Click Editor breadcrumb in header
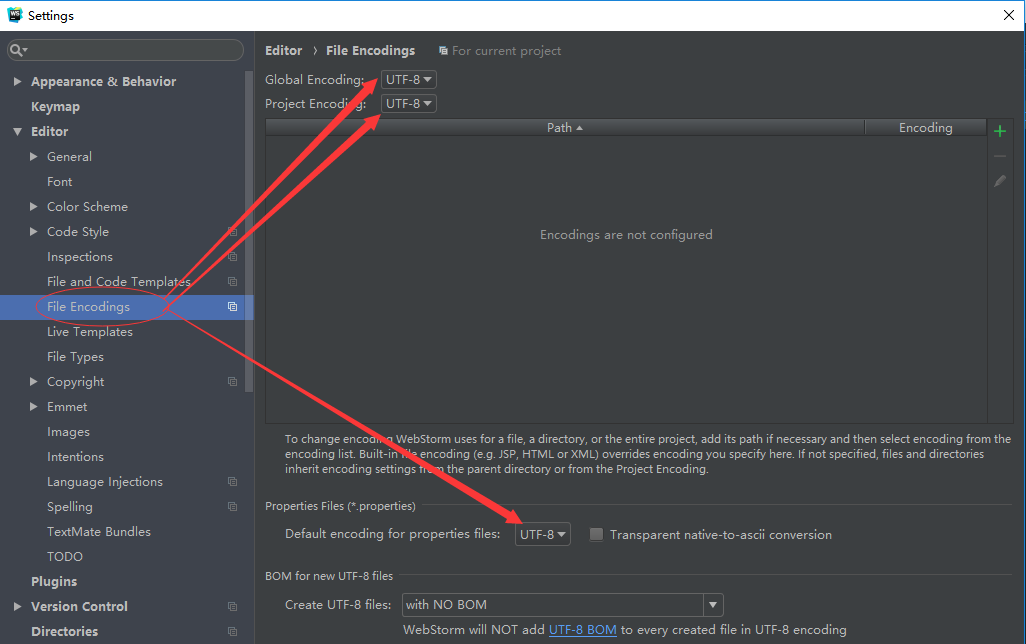 [283, 50]
